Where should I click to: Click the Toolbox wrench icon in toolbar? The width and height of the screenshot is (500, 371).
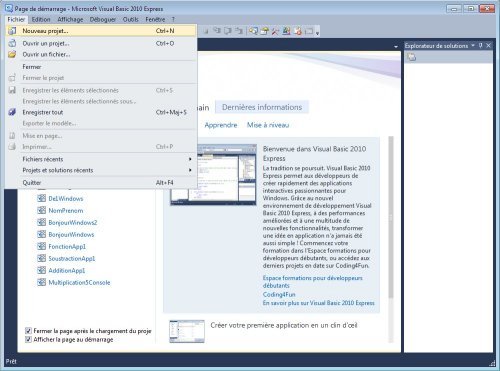(275, 31)
